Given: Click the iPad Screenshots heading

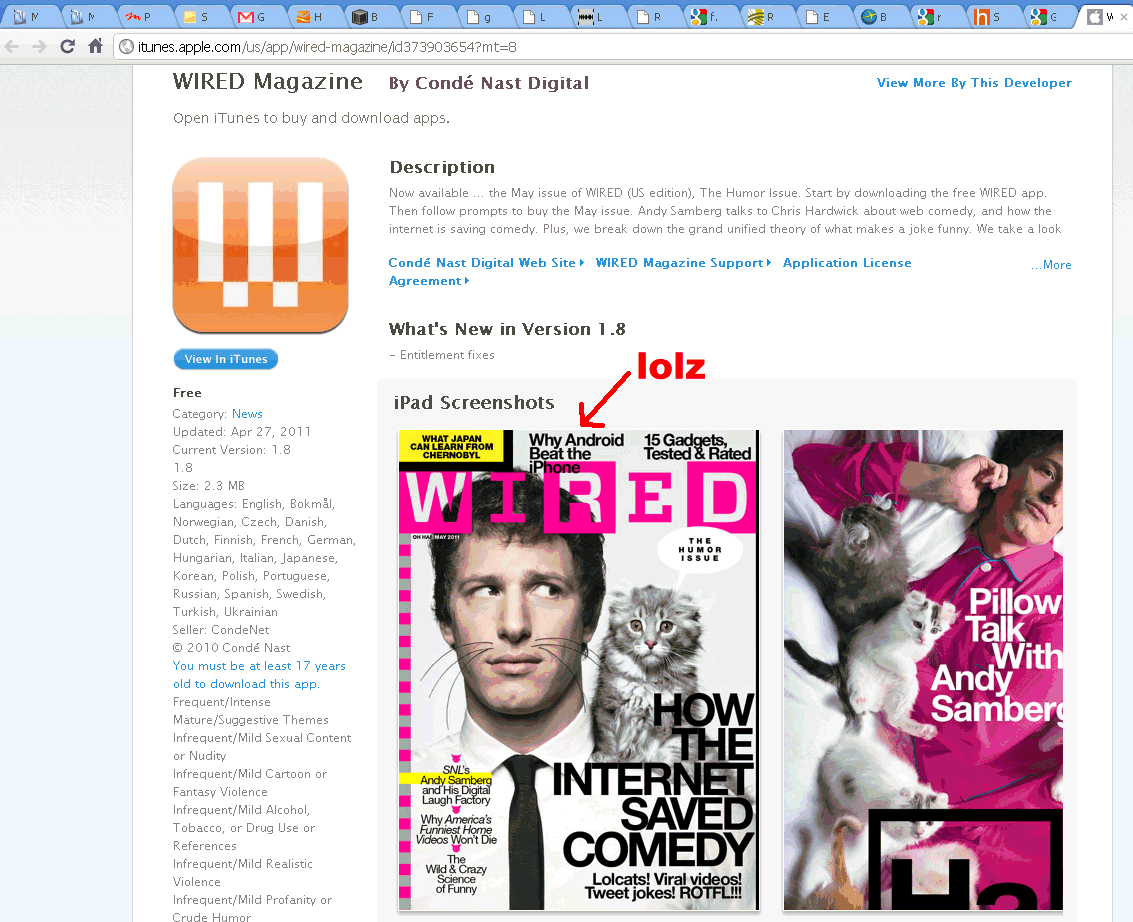Looking at the screenshot, I should tap(474, 402).
